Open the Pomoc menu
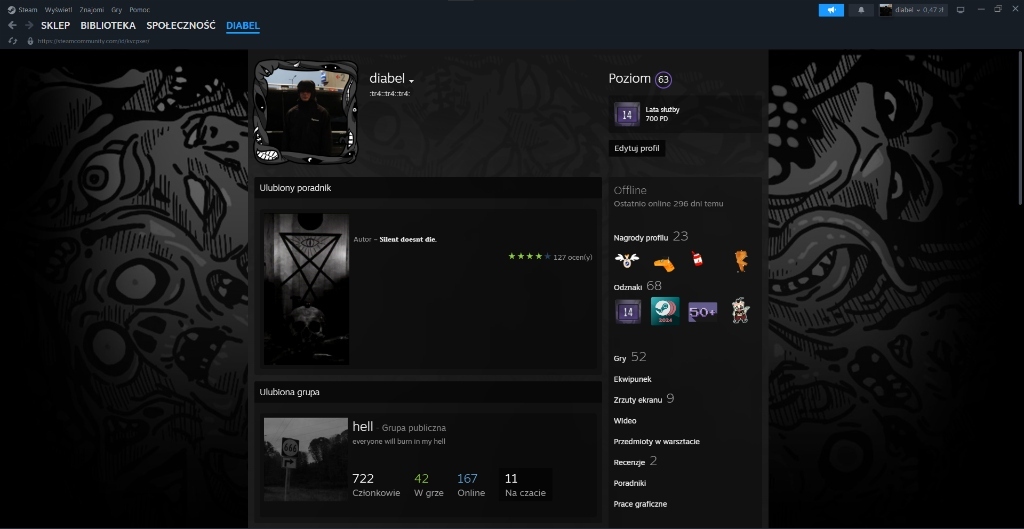 click(139, 10)
